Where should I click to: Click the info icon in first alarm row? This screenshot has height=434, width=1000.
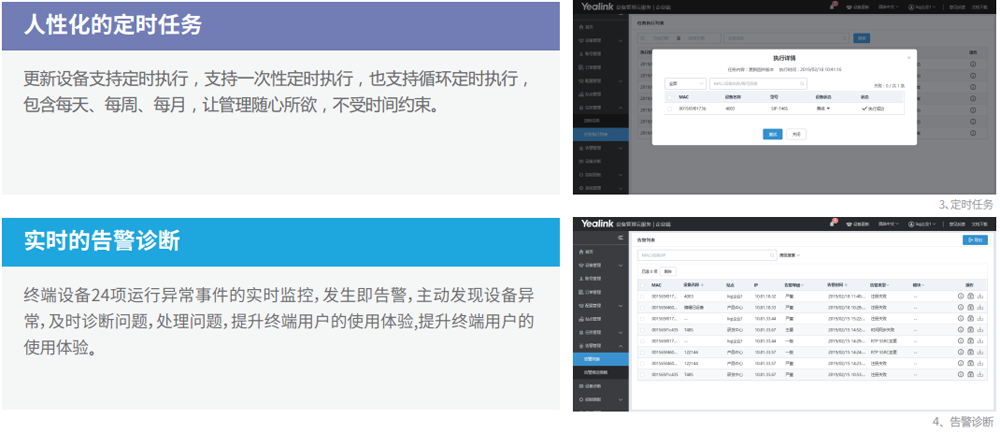point(959,296)
